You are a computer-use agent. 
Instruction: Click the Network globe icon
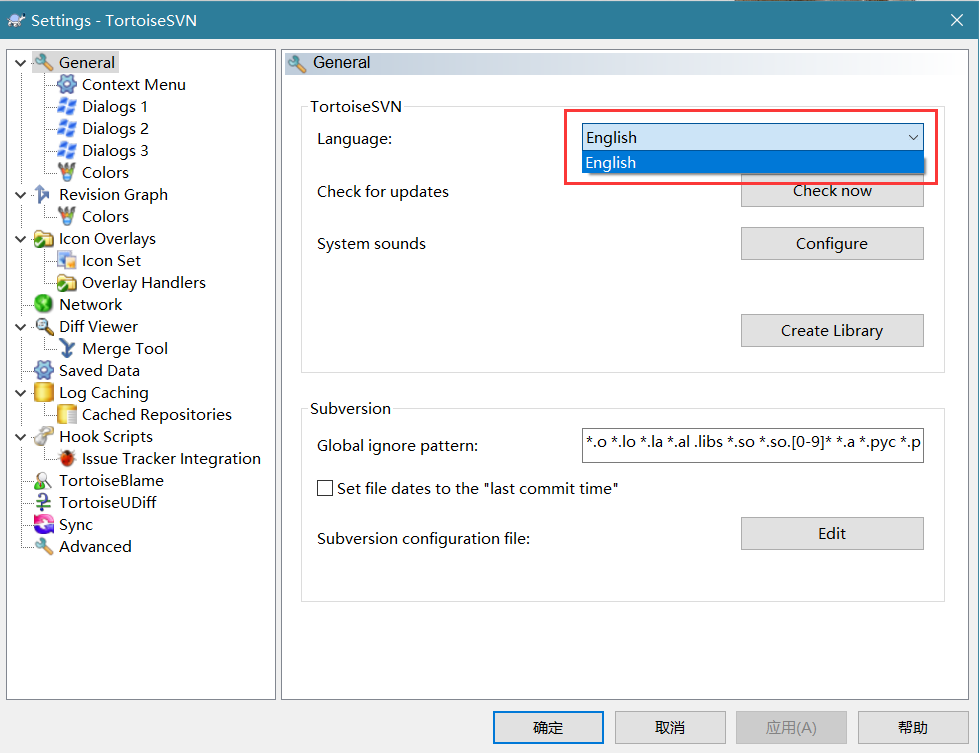pos(44,304)
